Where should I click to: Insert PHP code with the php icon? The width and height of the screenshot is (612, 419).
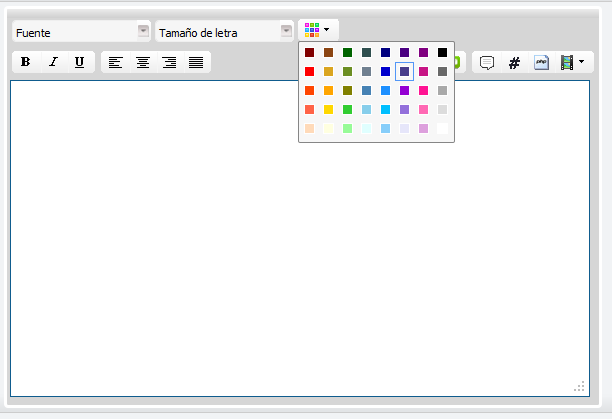541,62
